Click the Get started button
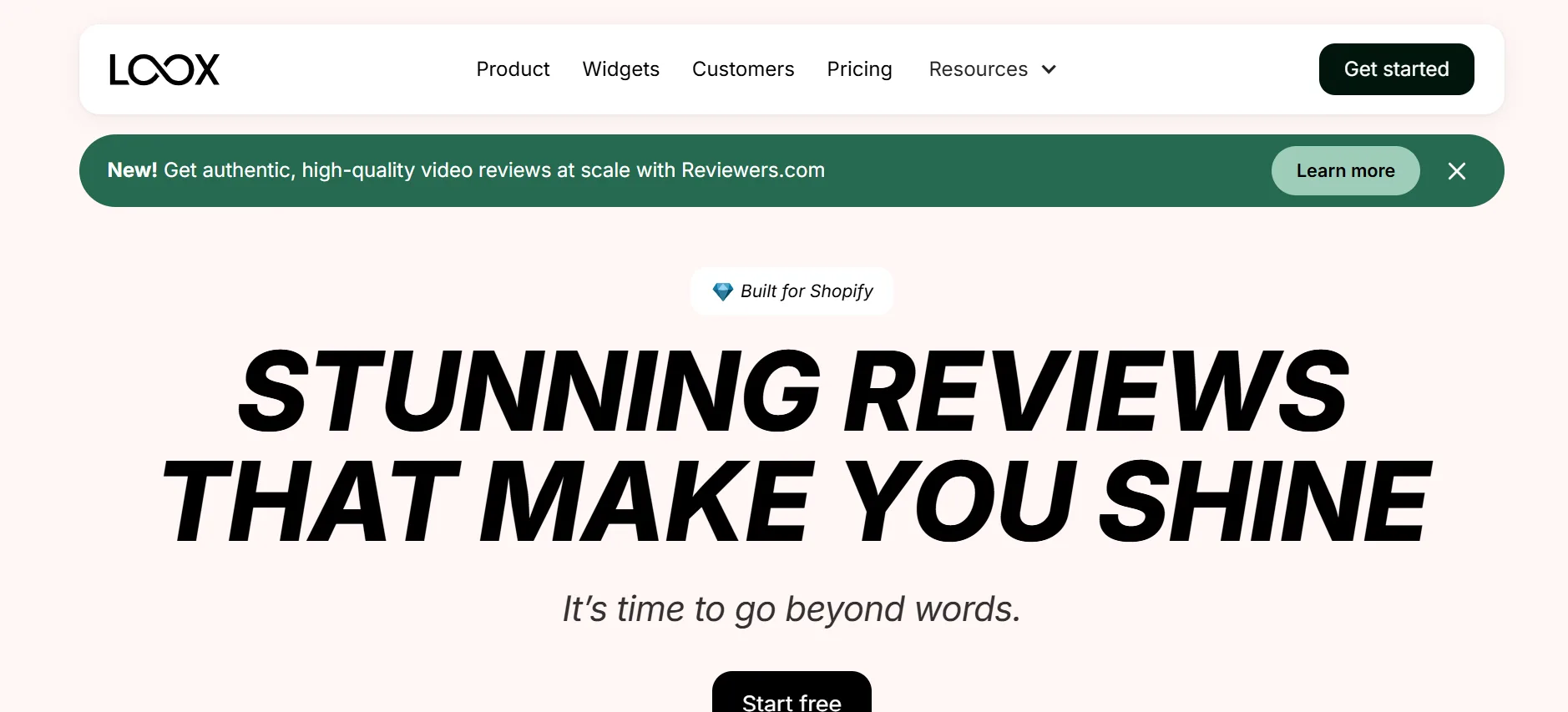The image size is (1568, 712). [1396, 69]
